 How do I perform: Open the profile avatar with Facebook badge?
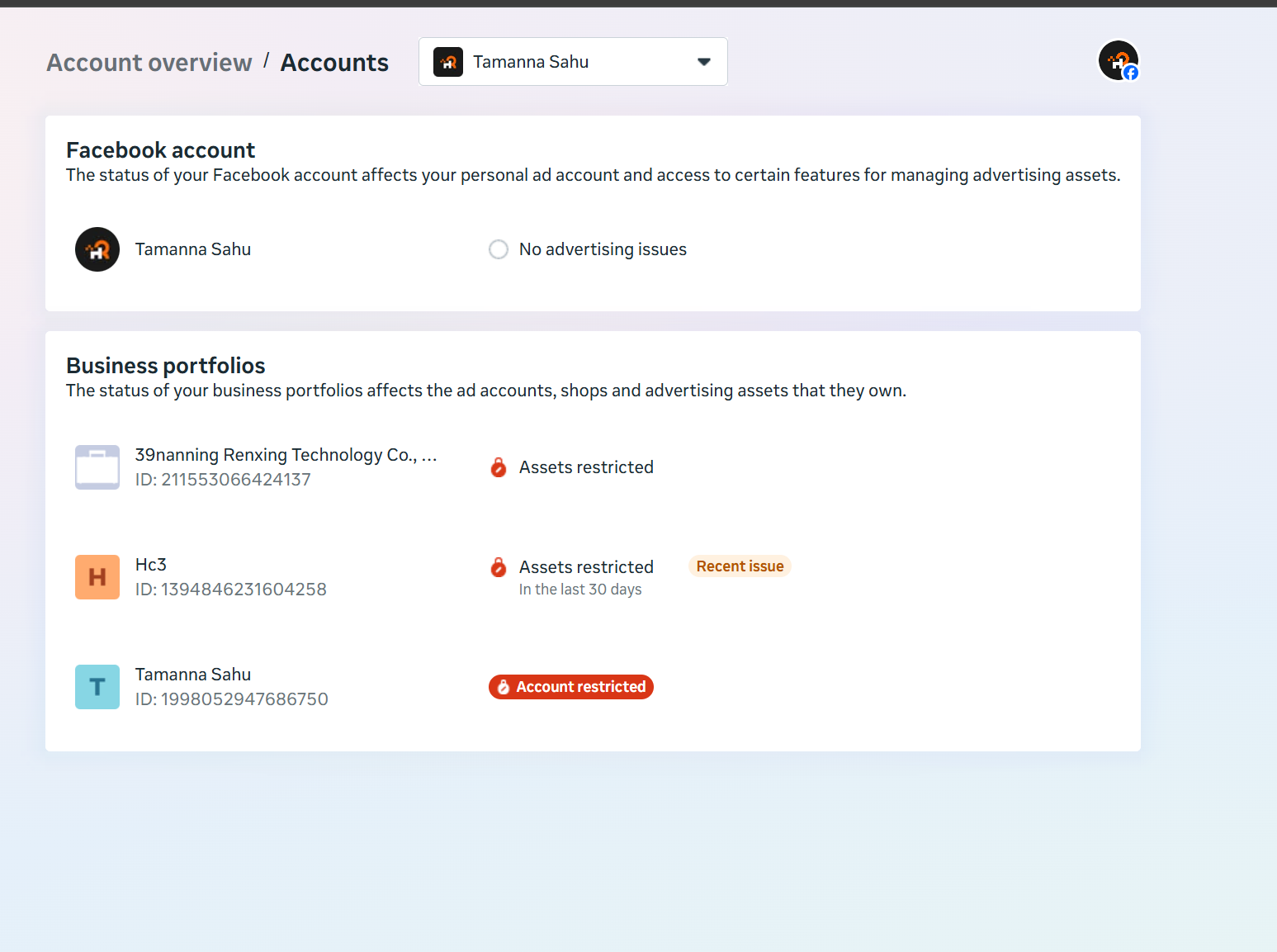(x=1119, y=61)
